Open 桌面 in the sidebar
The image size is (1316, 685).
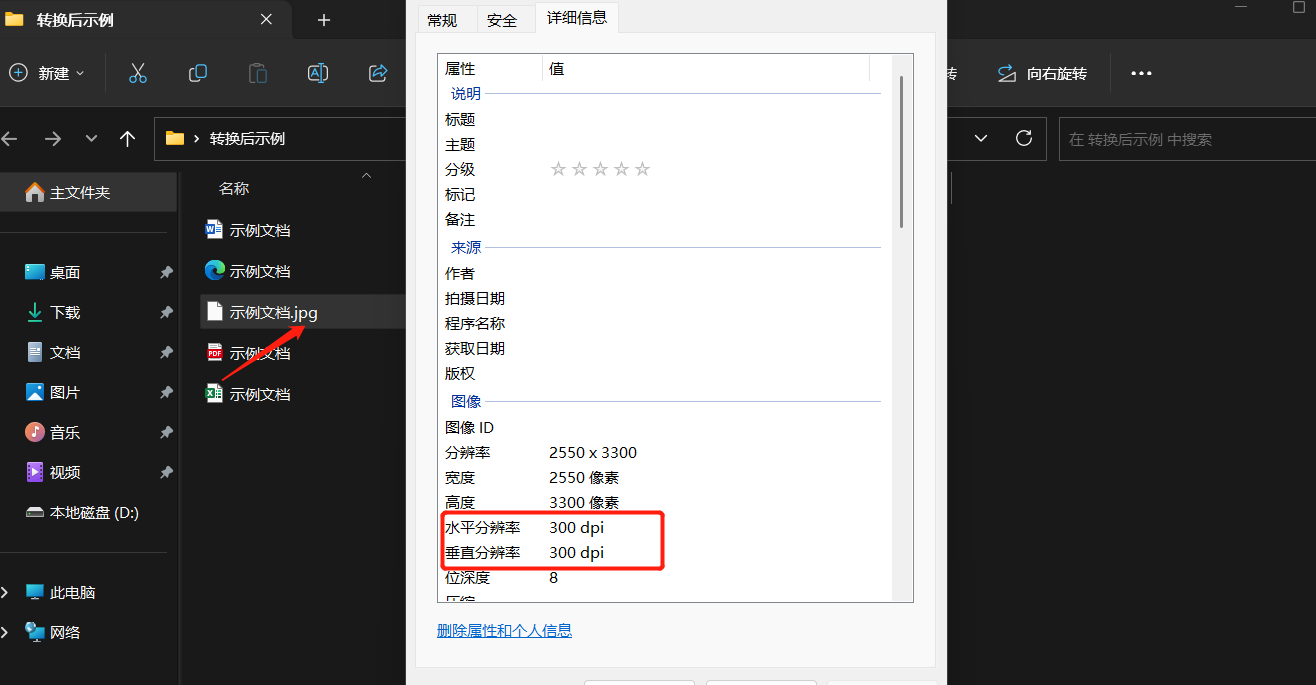(65, 272)
